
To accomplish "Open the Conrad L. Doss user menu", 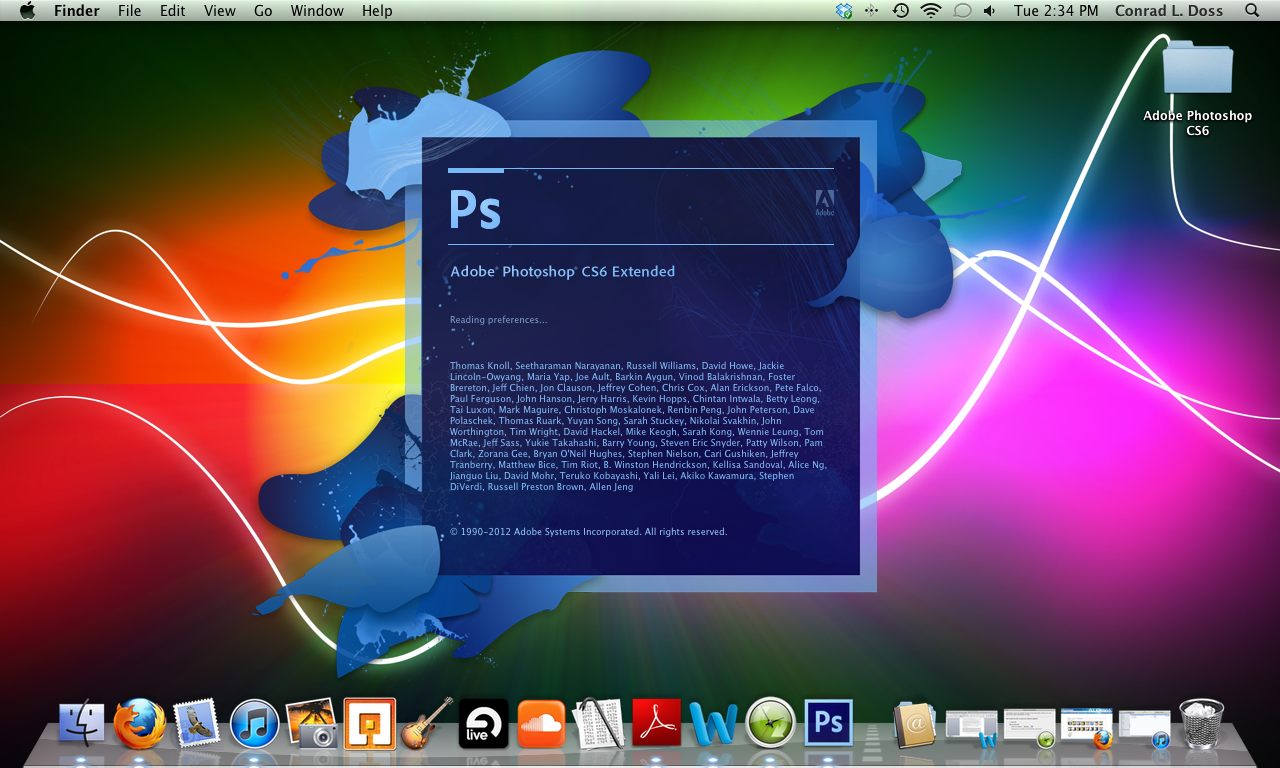I will 1170,11.
